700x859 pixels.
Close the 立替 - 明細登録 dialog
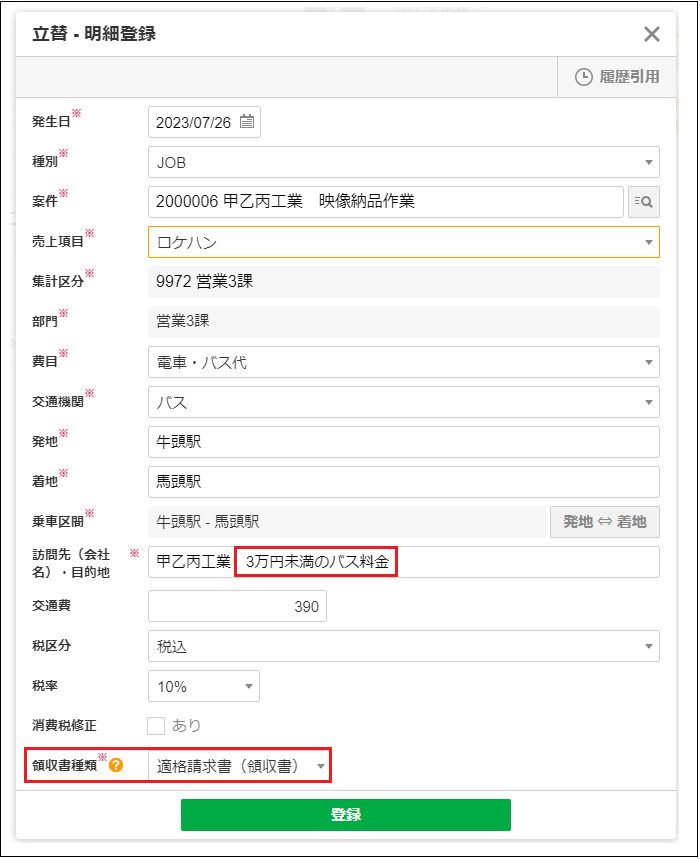click(652, 34)
